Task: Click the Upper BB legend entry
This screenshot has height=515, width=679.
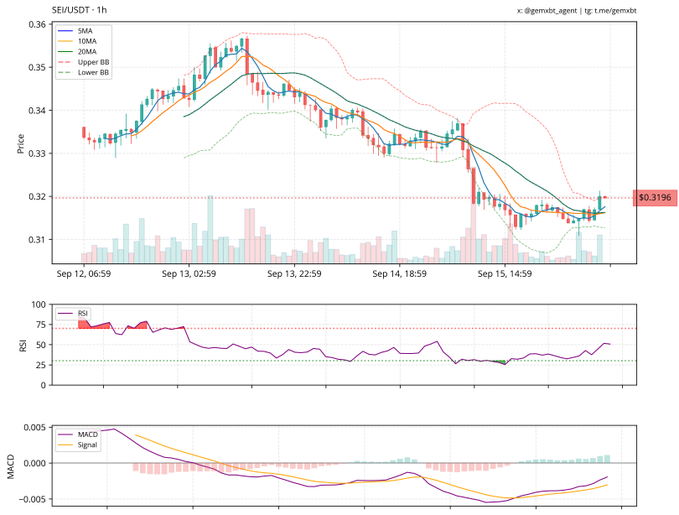Action: pos(90,62)
